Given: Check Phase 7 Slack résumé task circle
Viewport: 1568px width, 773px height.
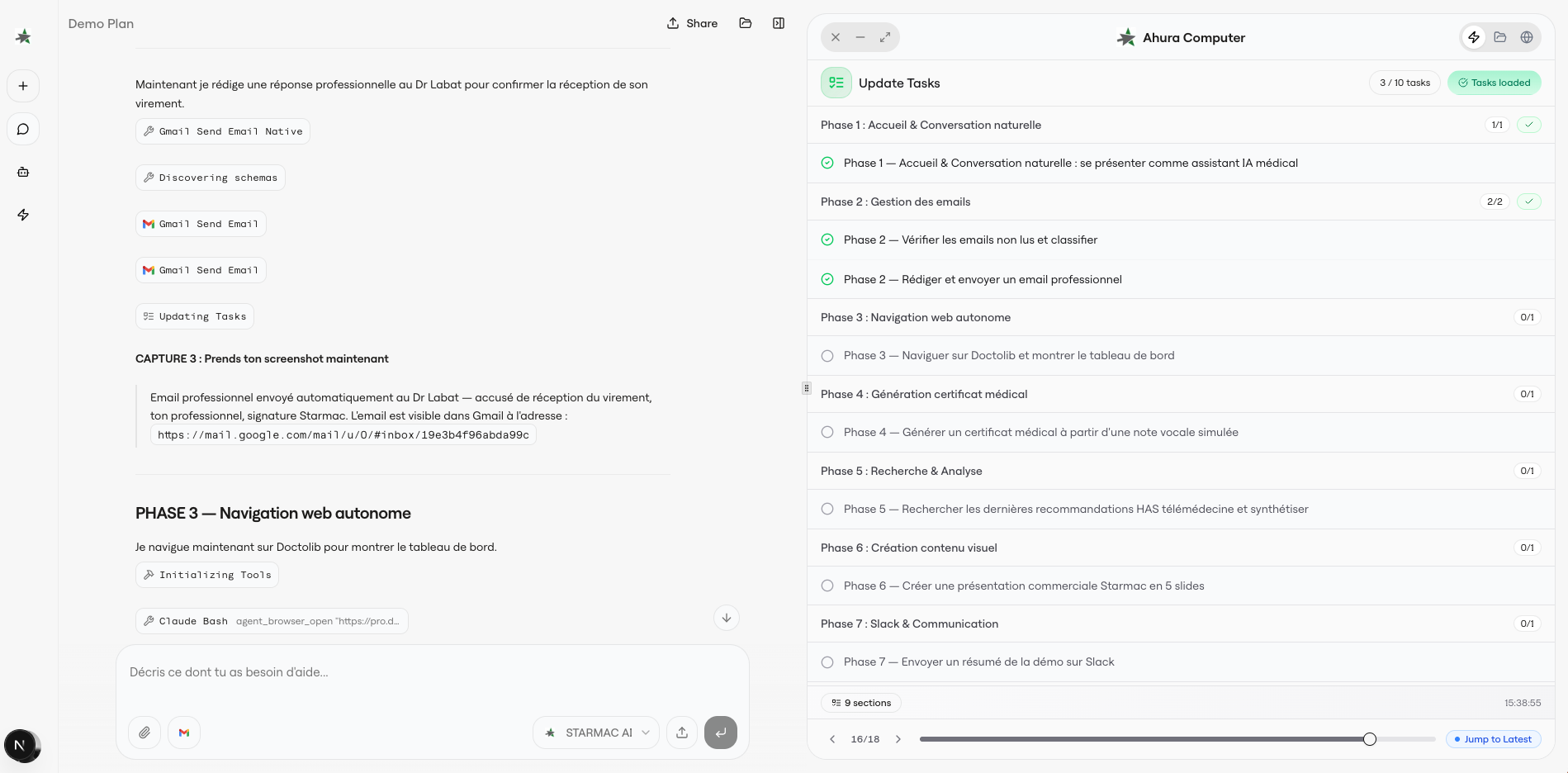Looking at the screenshot, I should click(x=827, y=662).
